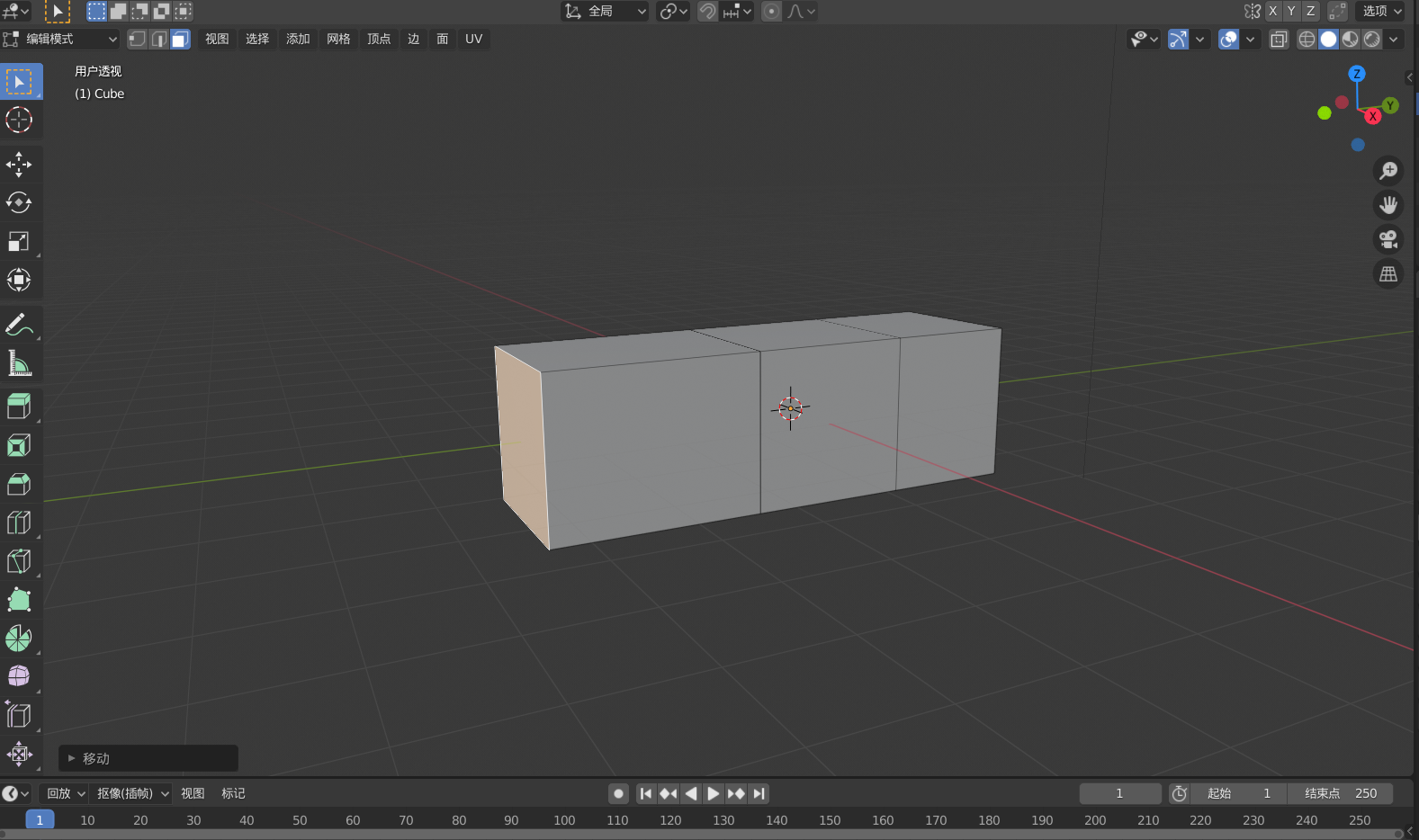Image resolution: width=1419 pixels, height=840 pixels.
Task: Jump to last frame
Action: (759, 793)
